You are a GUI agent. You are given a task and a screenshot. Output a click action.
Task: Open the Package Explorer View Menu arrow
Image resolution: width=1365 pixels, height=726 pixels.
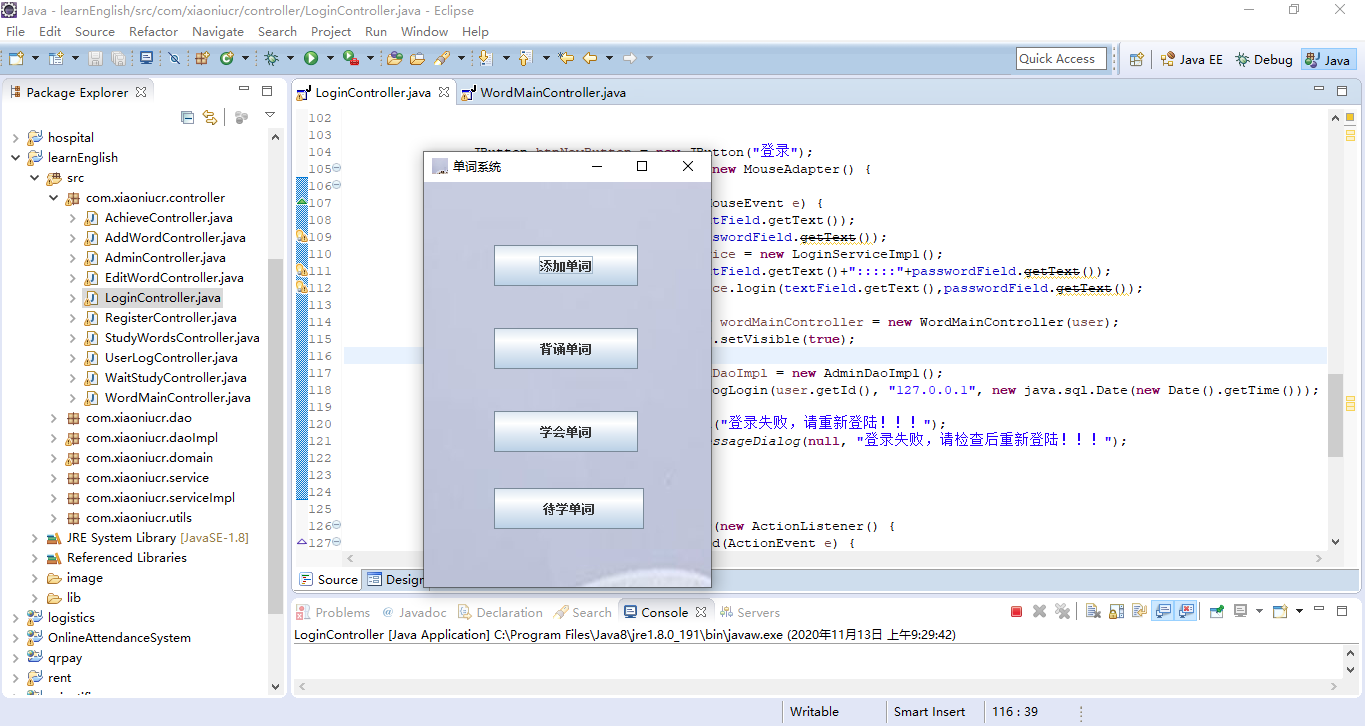click(269, 116)
